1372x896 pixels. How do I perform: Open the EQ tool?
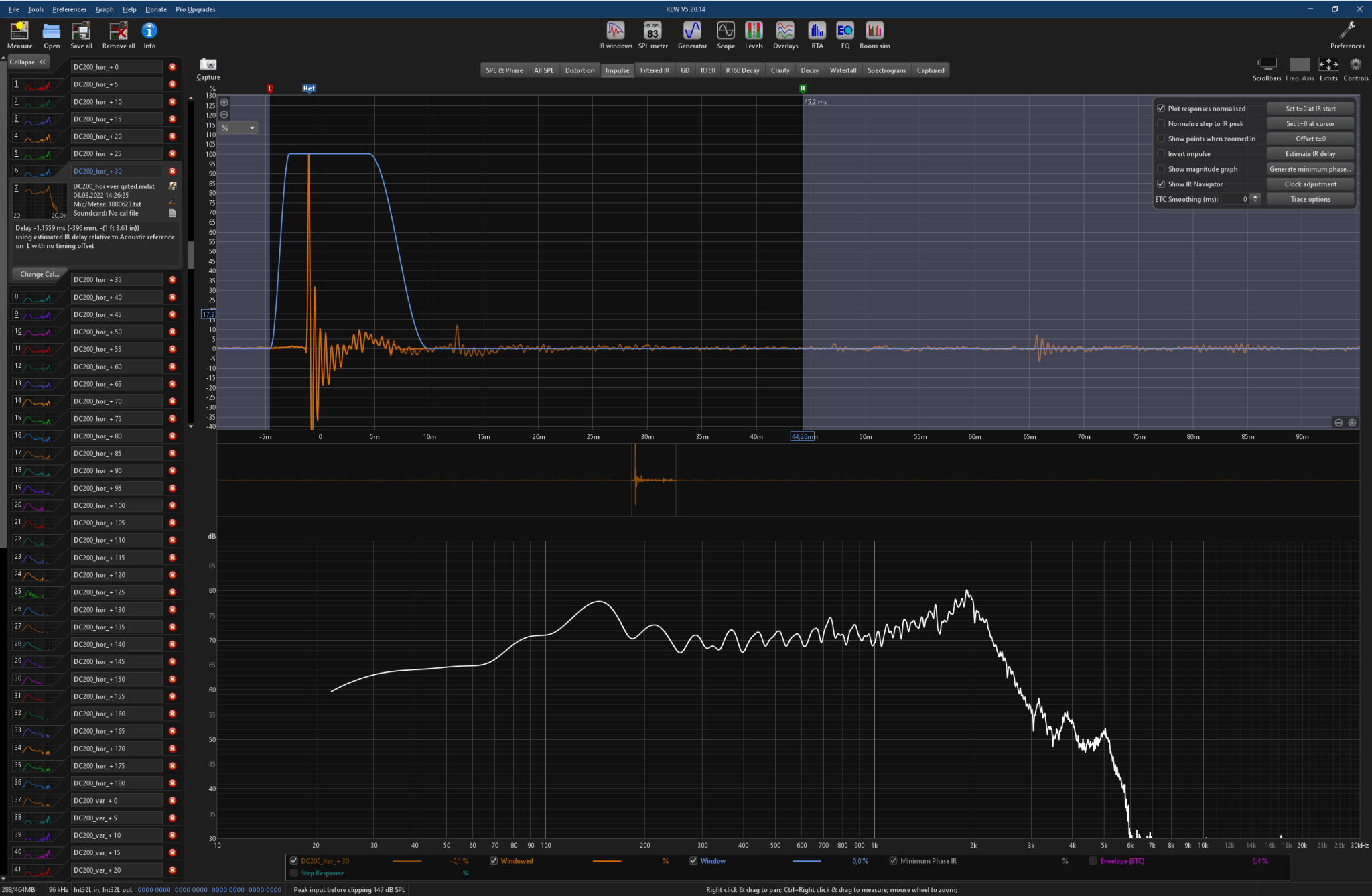click(x=845, y=35)
